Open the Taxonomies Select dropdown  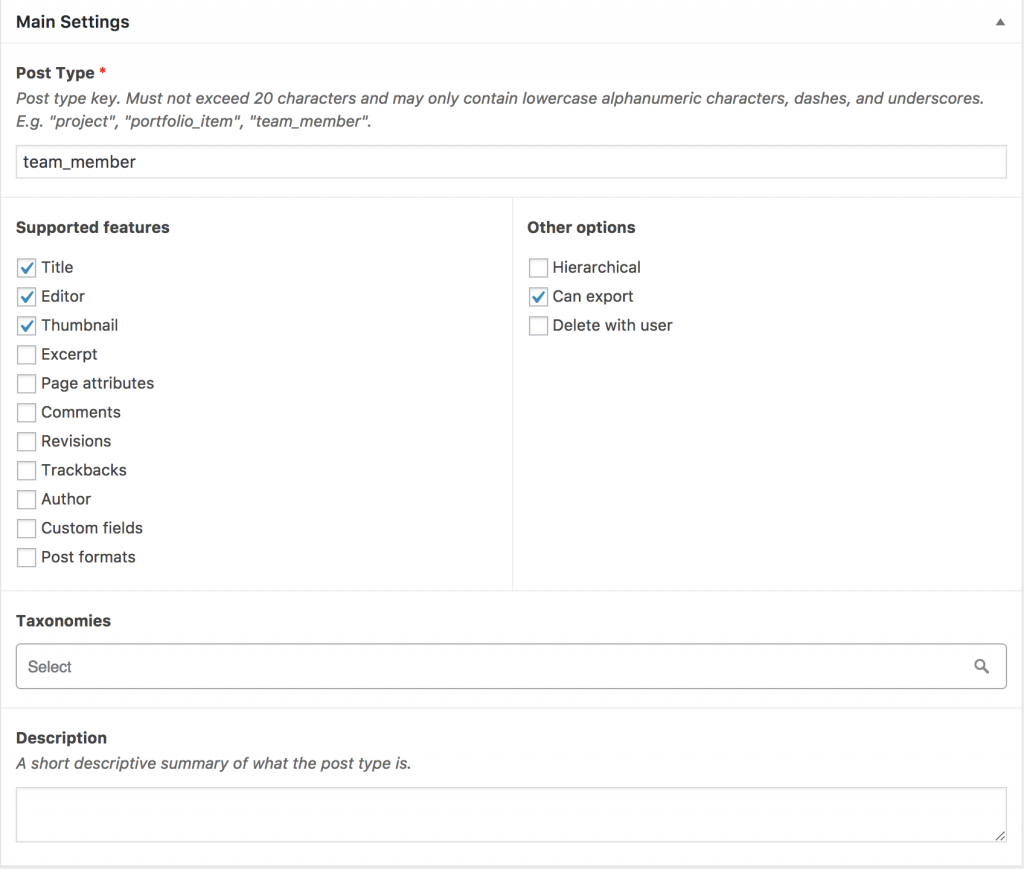coord(511,666)
